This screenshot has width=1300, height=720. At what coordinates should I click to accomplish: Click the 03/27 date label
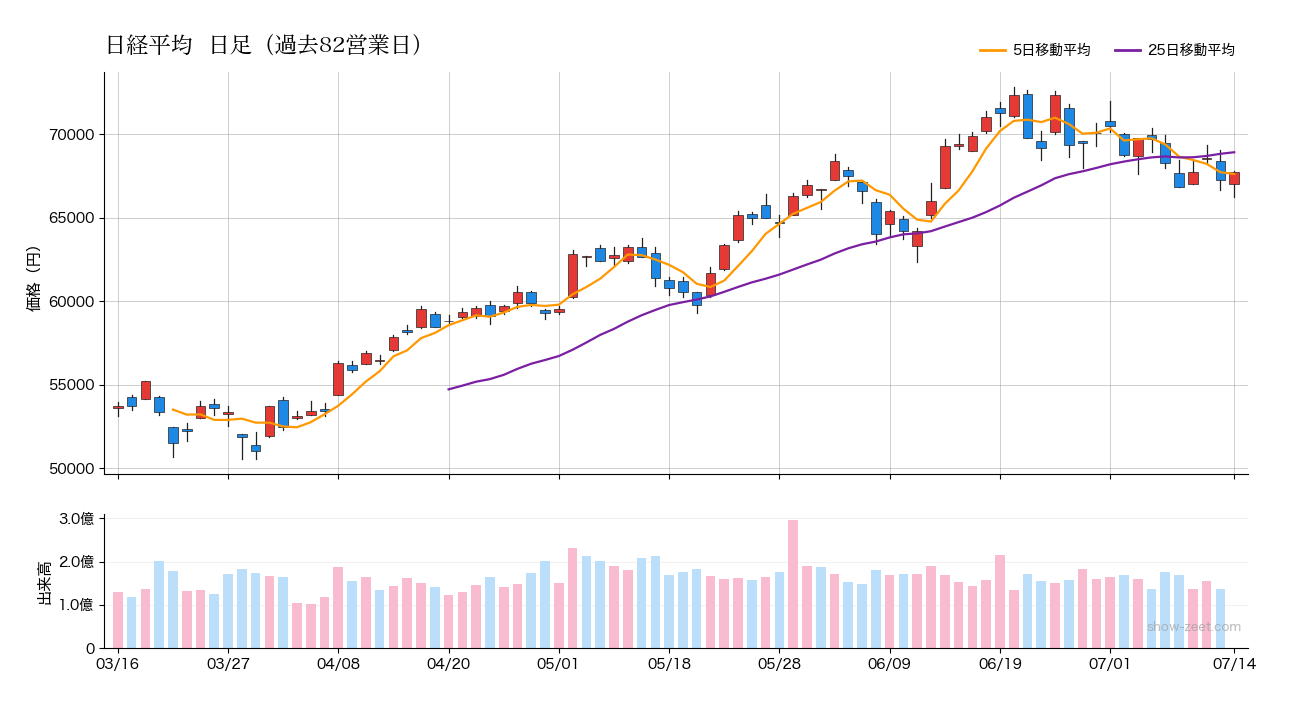(x=228, y=663)
